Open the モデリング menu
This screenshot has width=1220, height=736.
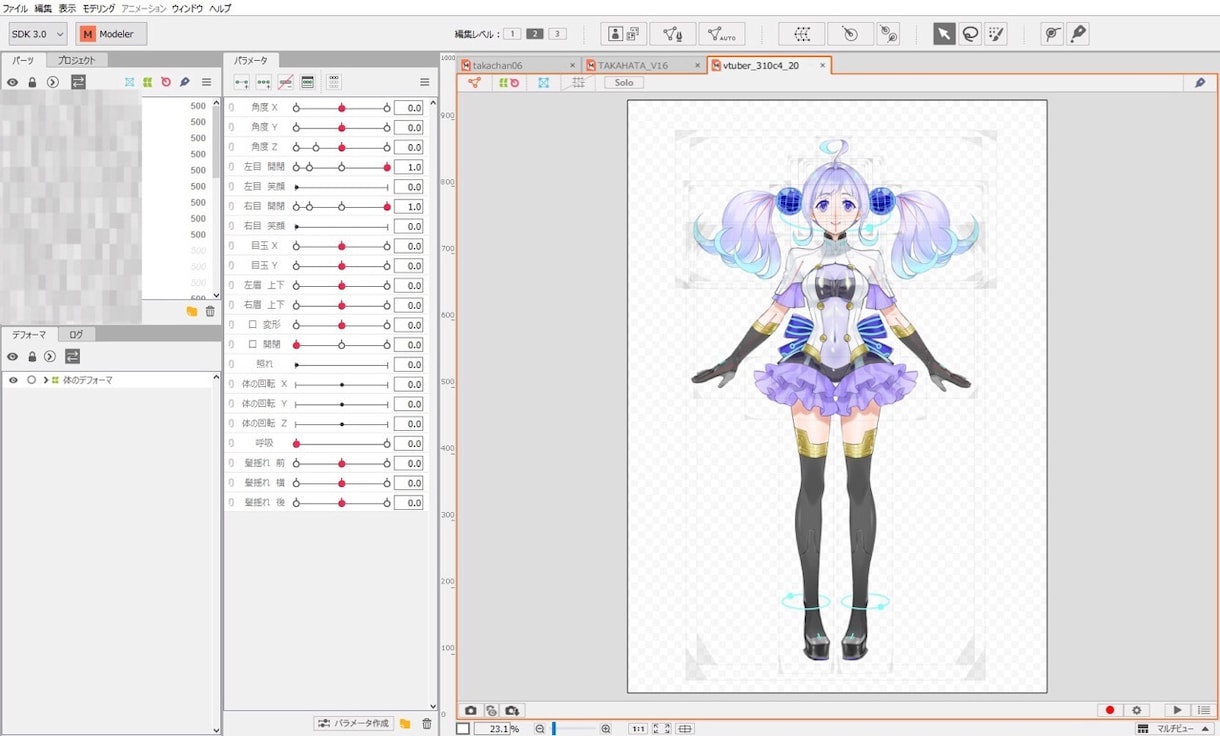(99, 8)
